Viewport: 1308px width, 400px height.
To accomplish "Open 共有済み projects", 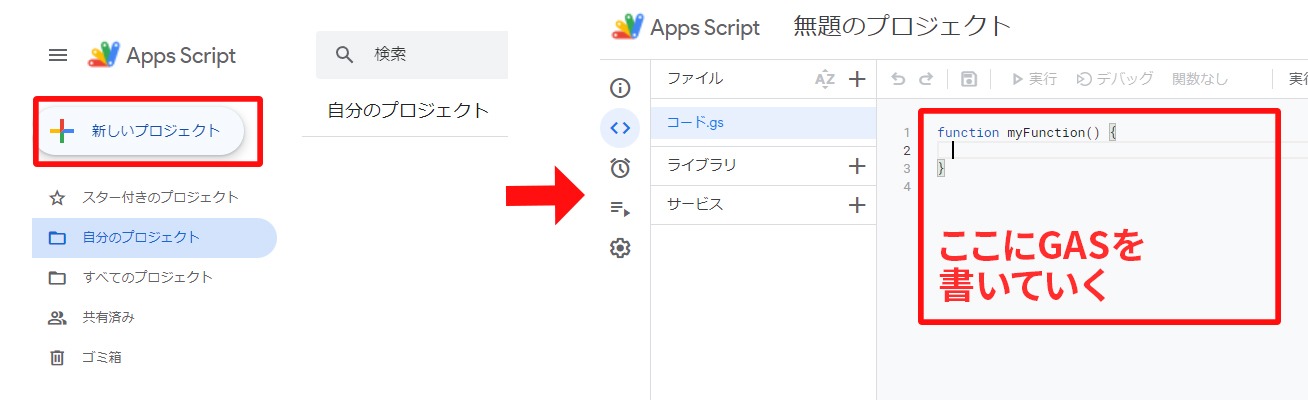I will [108, 317].
